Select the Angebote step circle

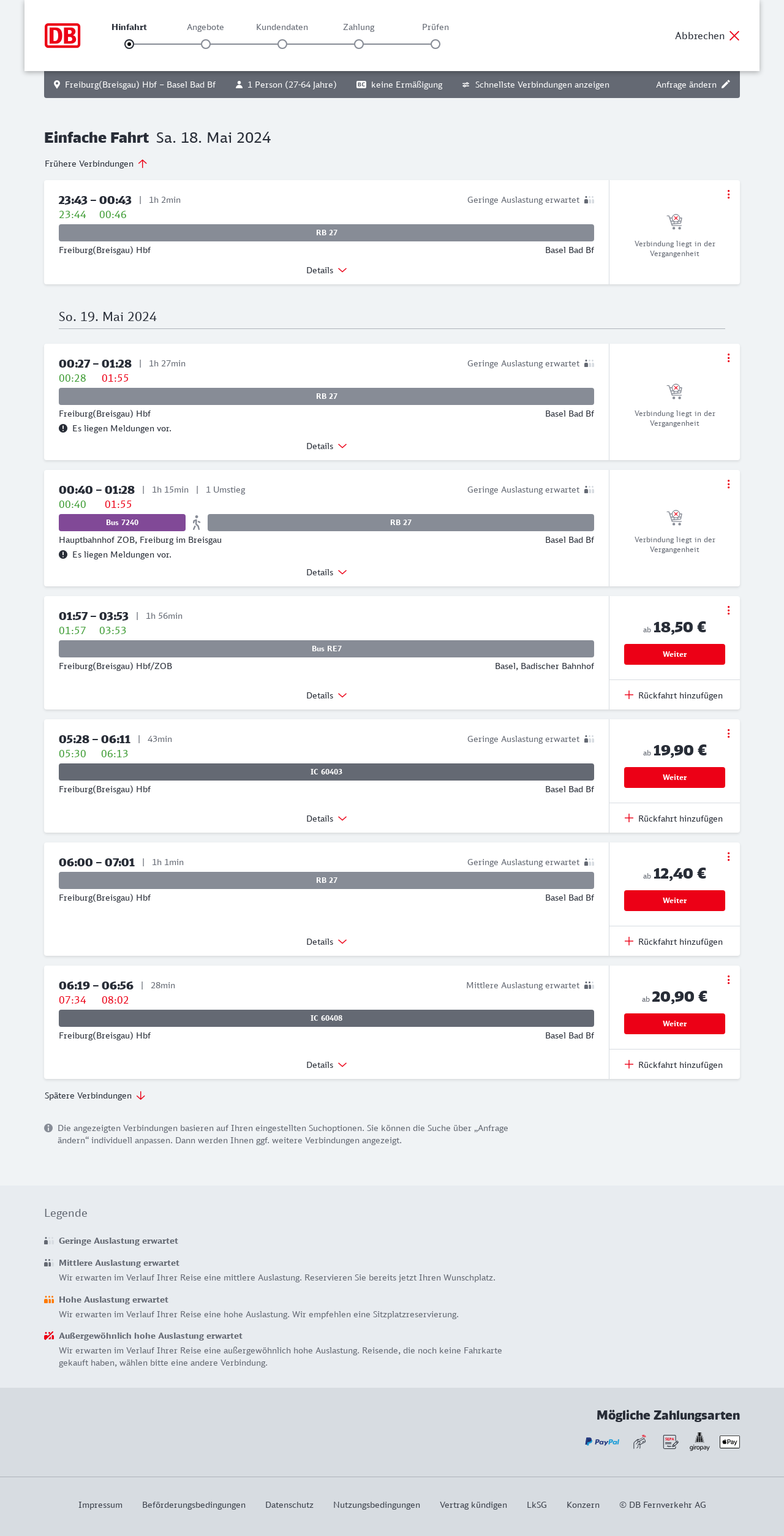206,44
